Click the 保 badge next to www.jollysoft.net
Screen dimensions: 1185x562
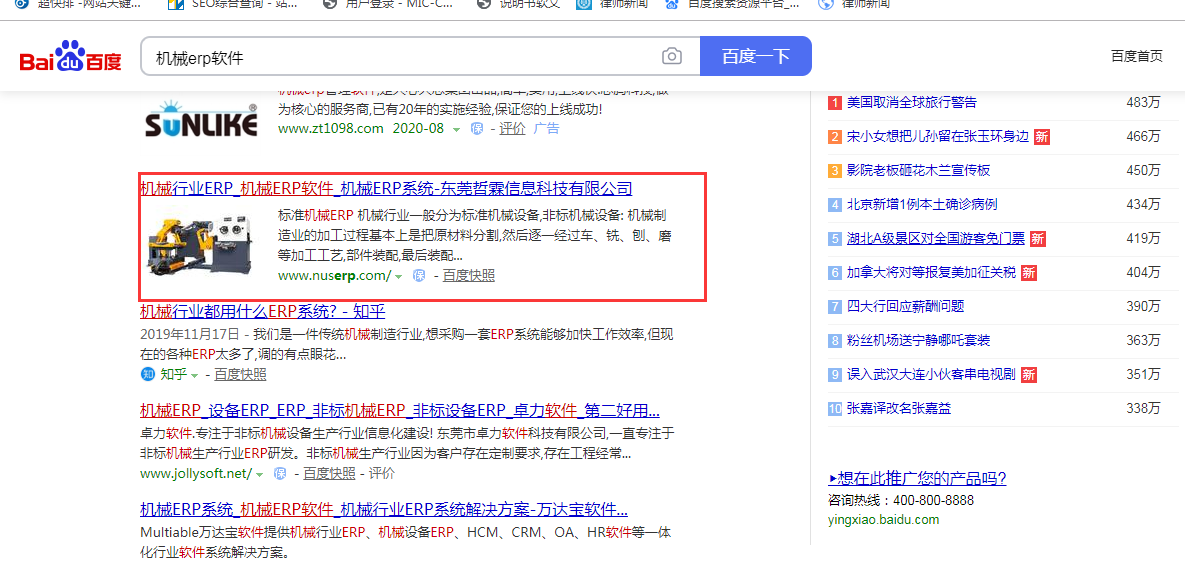click(281, 473)
